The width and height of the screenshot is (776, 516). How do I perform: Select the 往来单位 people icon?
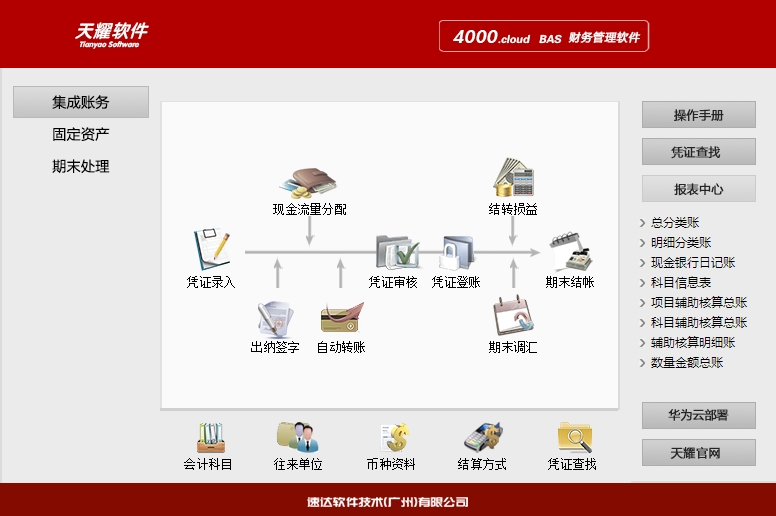(297, 436)
